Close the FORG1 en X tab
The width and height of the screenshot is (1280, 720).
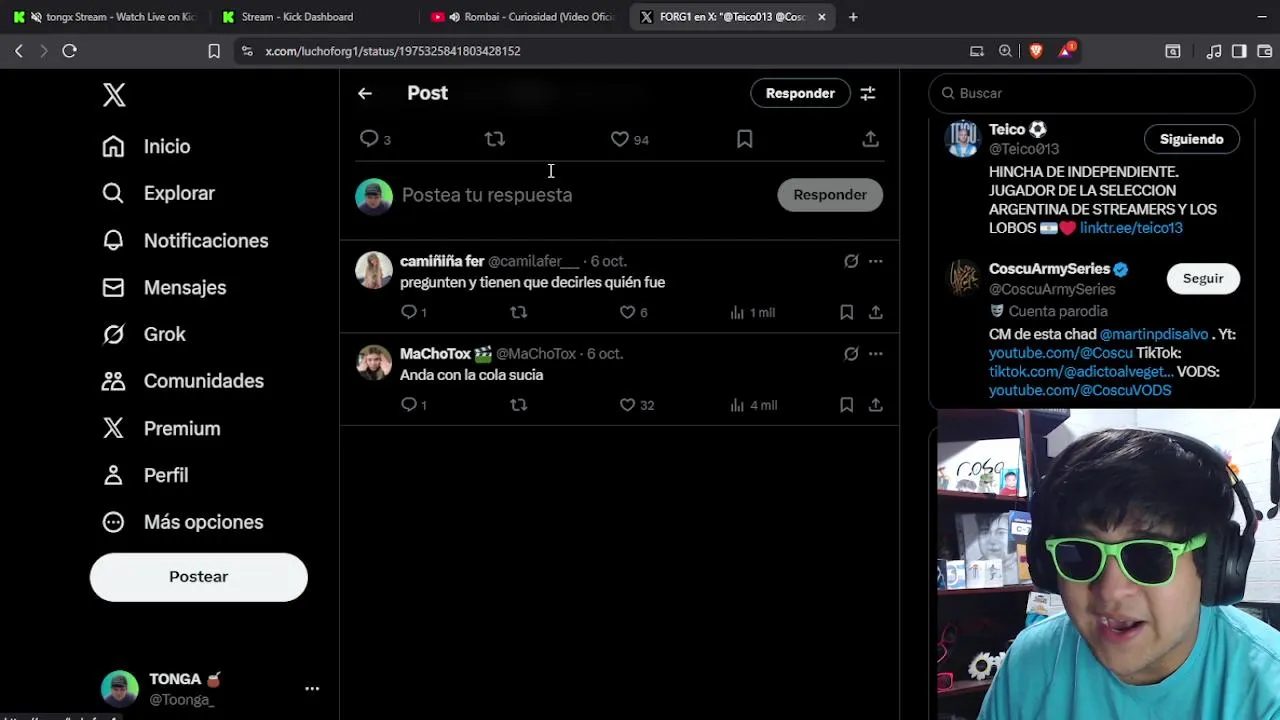point(822,17)
